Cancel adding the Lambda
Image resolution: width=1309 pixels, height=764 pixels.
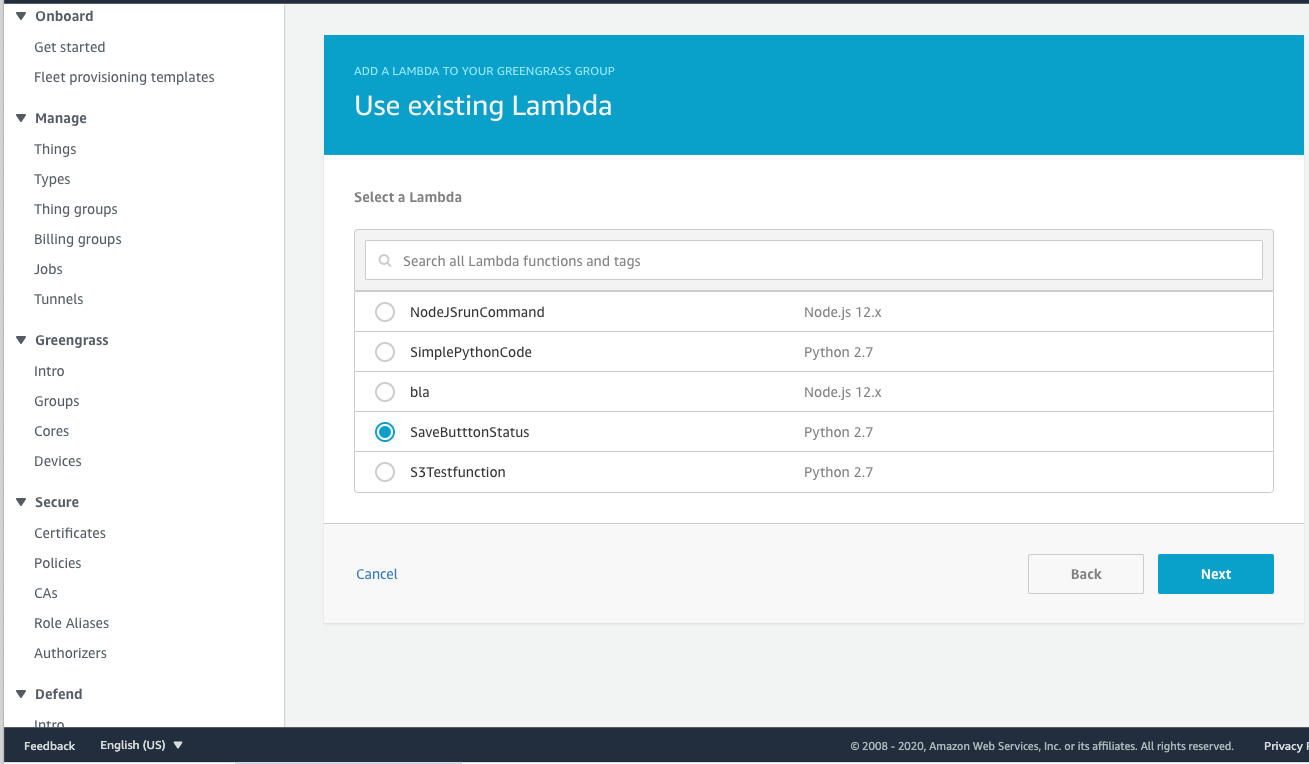tap(376, 573)
